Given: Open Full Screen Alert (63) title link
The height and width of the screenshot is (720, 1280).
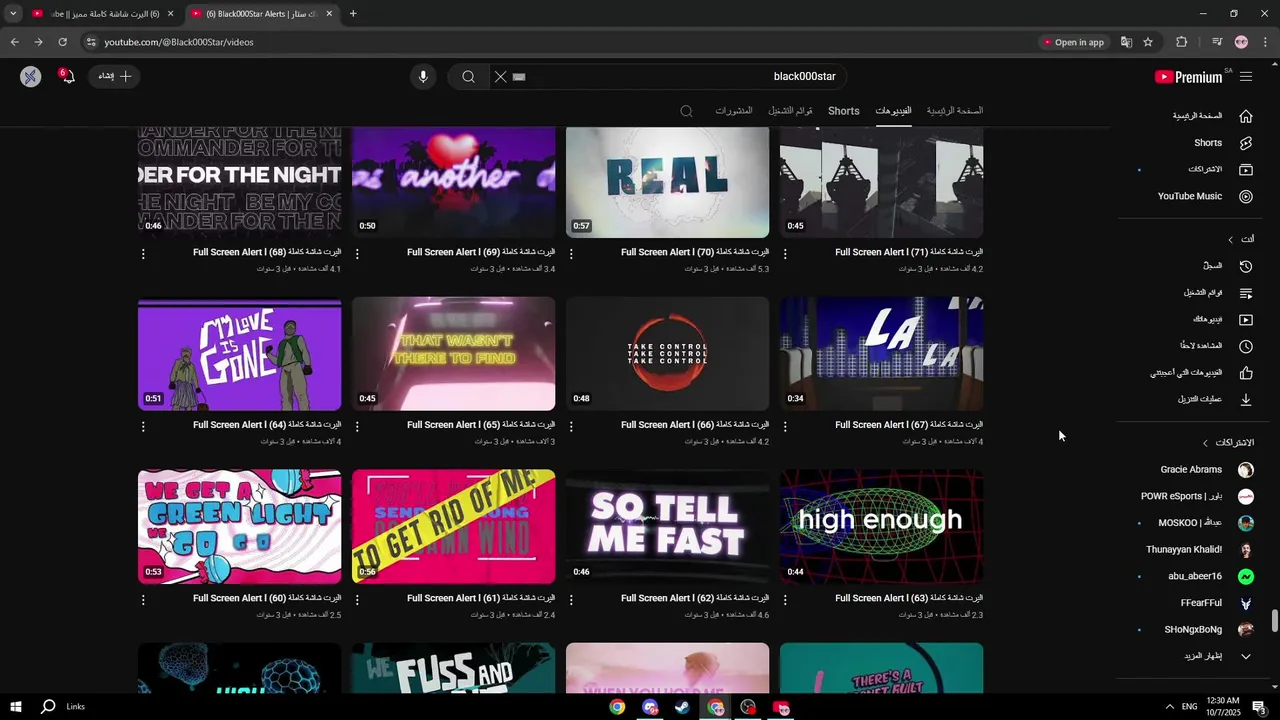Looking at the screenshot, I should 909,598.
